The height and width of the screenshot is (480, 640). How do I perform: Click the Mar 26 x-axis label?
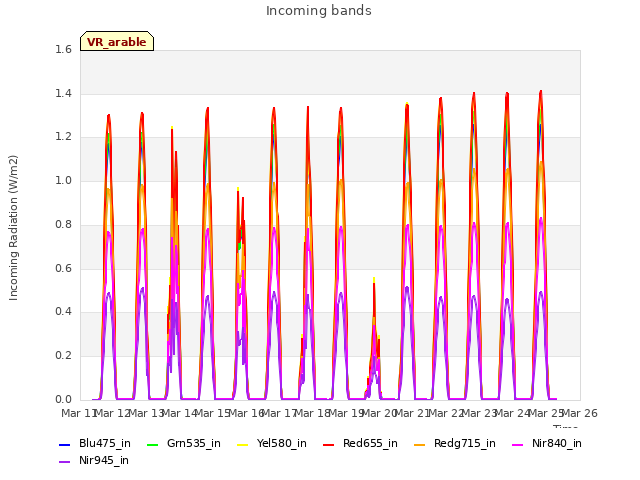click(580, 413)
